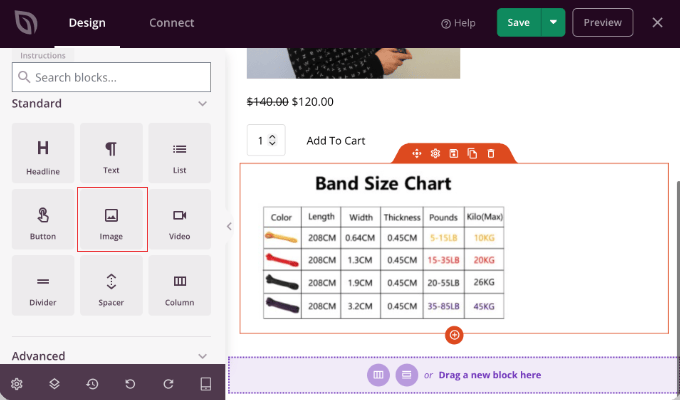Toggle mobile preview icon
Viewport: 680px width, 400px height.
[206, 384]
